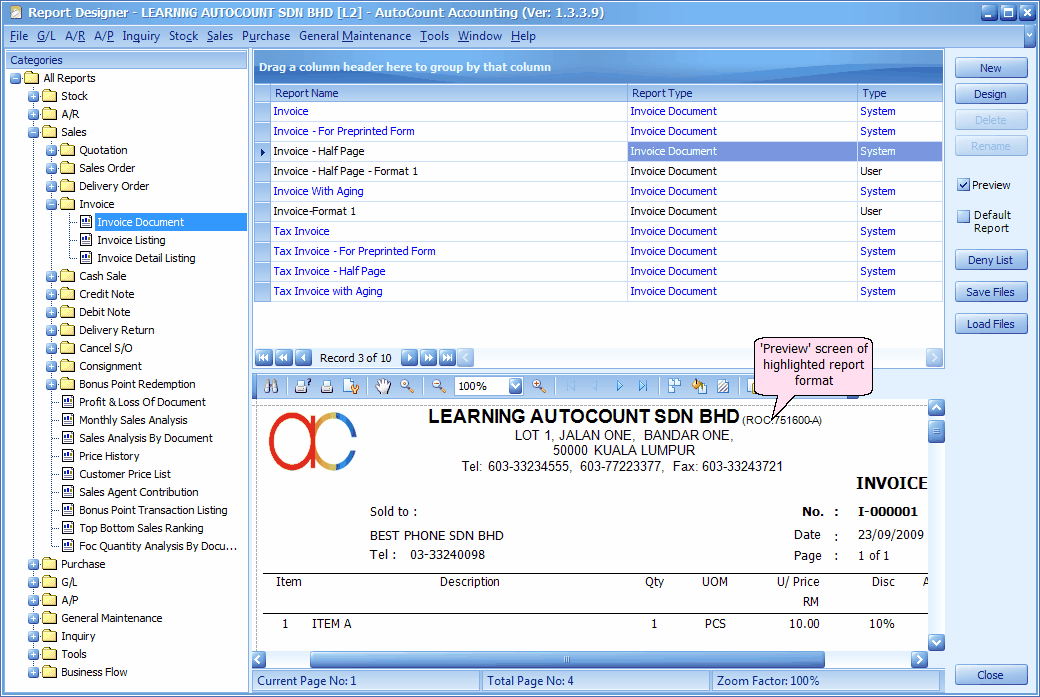The image size is (1040, 697).
Task: Open the Purchase menu in menu bar
Action: point(266,36)
